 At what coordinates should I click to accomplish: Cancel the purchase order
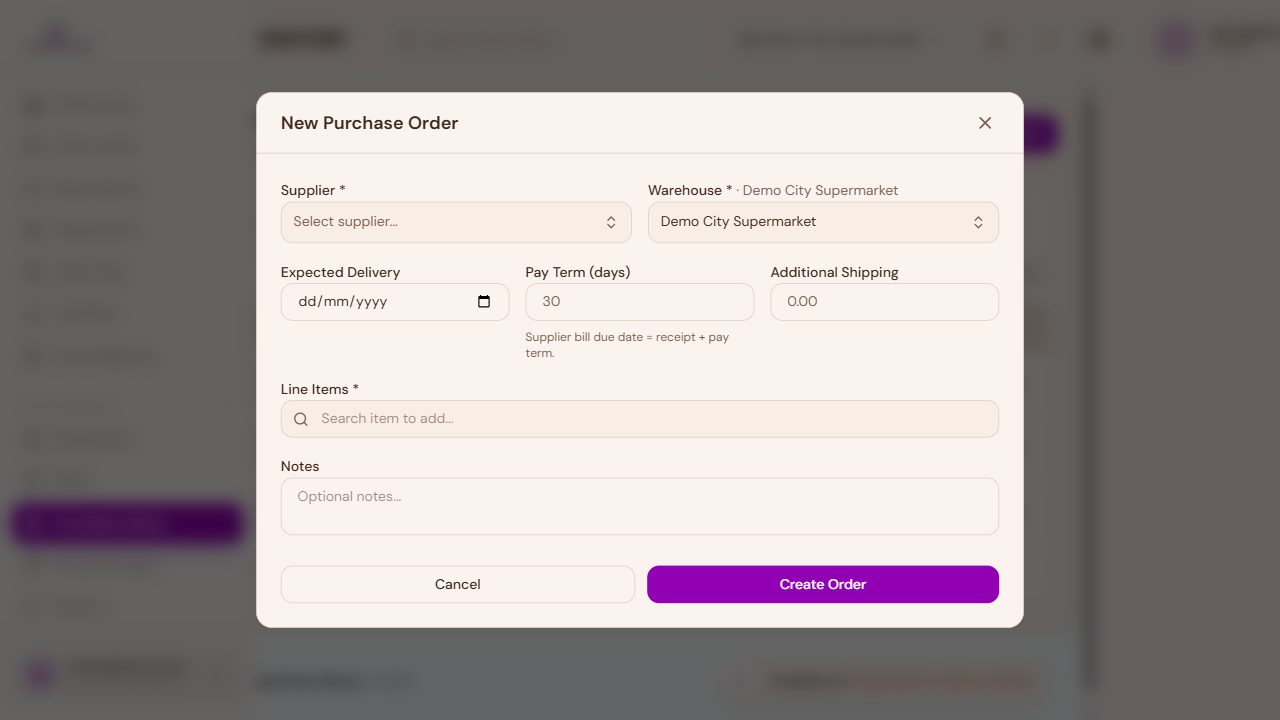(x=458, y=585)
